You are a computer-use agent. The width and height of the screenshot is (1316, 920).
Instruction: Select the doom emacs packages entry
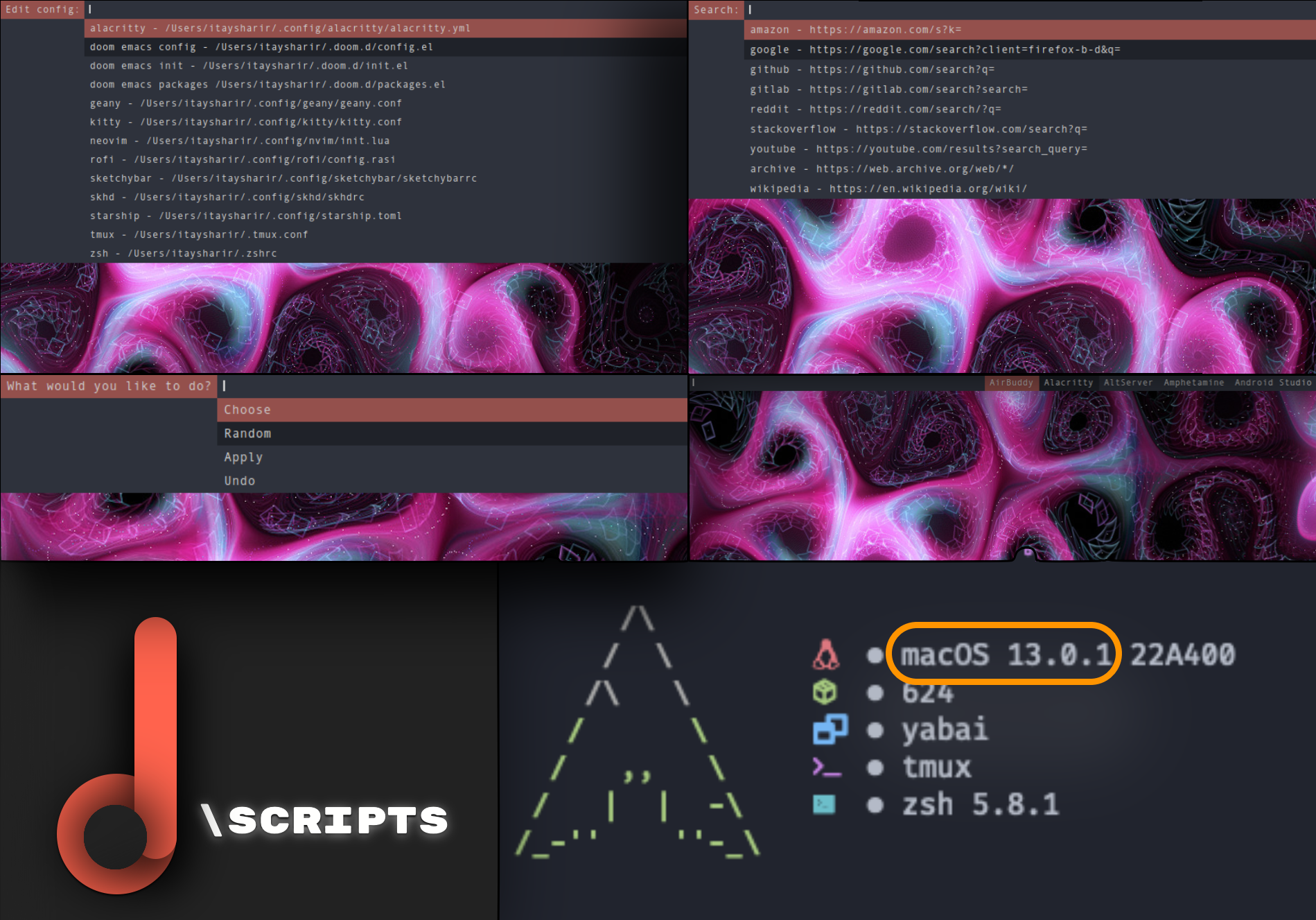[385, 85]
